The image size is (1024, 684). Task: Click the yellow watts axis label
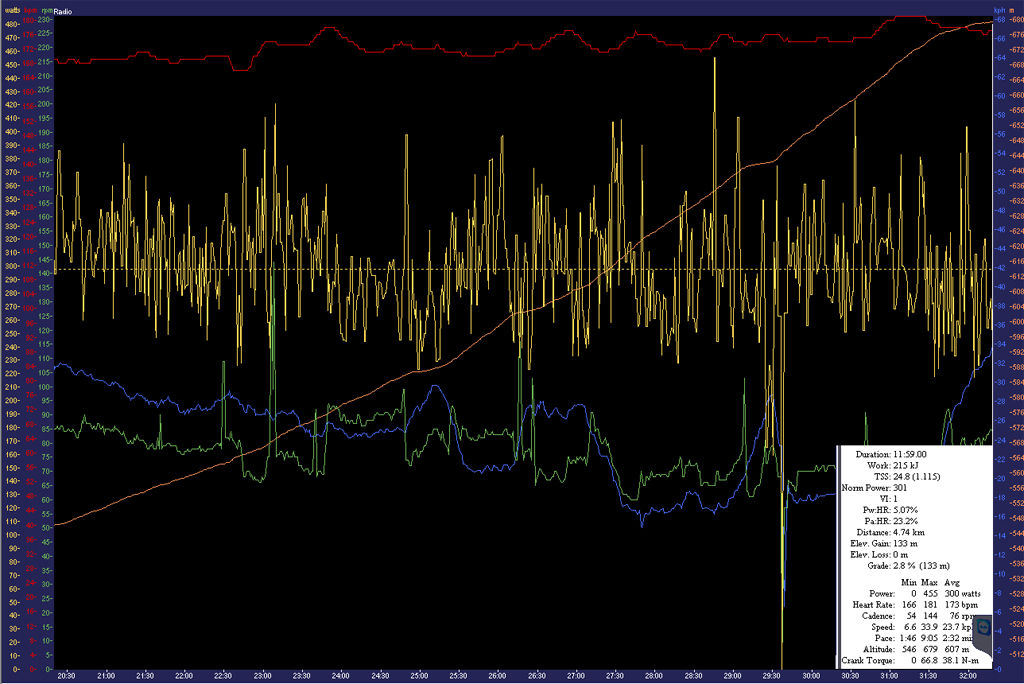[11, 9]
